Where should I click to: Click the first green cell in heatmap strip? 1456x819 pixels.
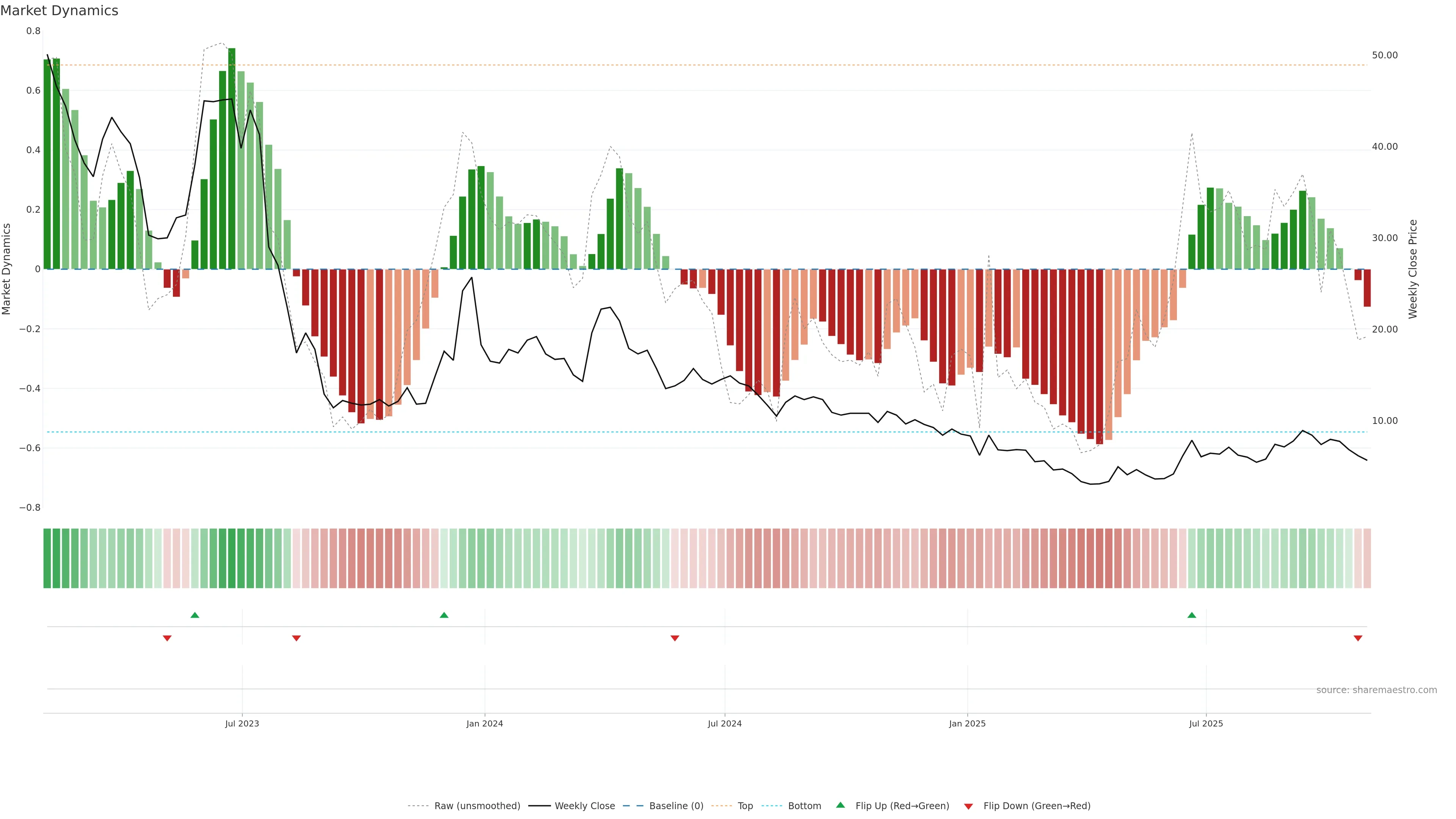(47, 559)
